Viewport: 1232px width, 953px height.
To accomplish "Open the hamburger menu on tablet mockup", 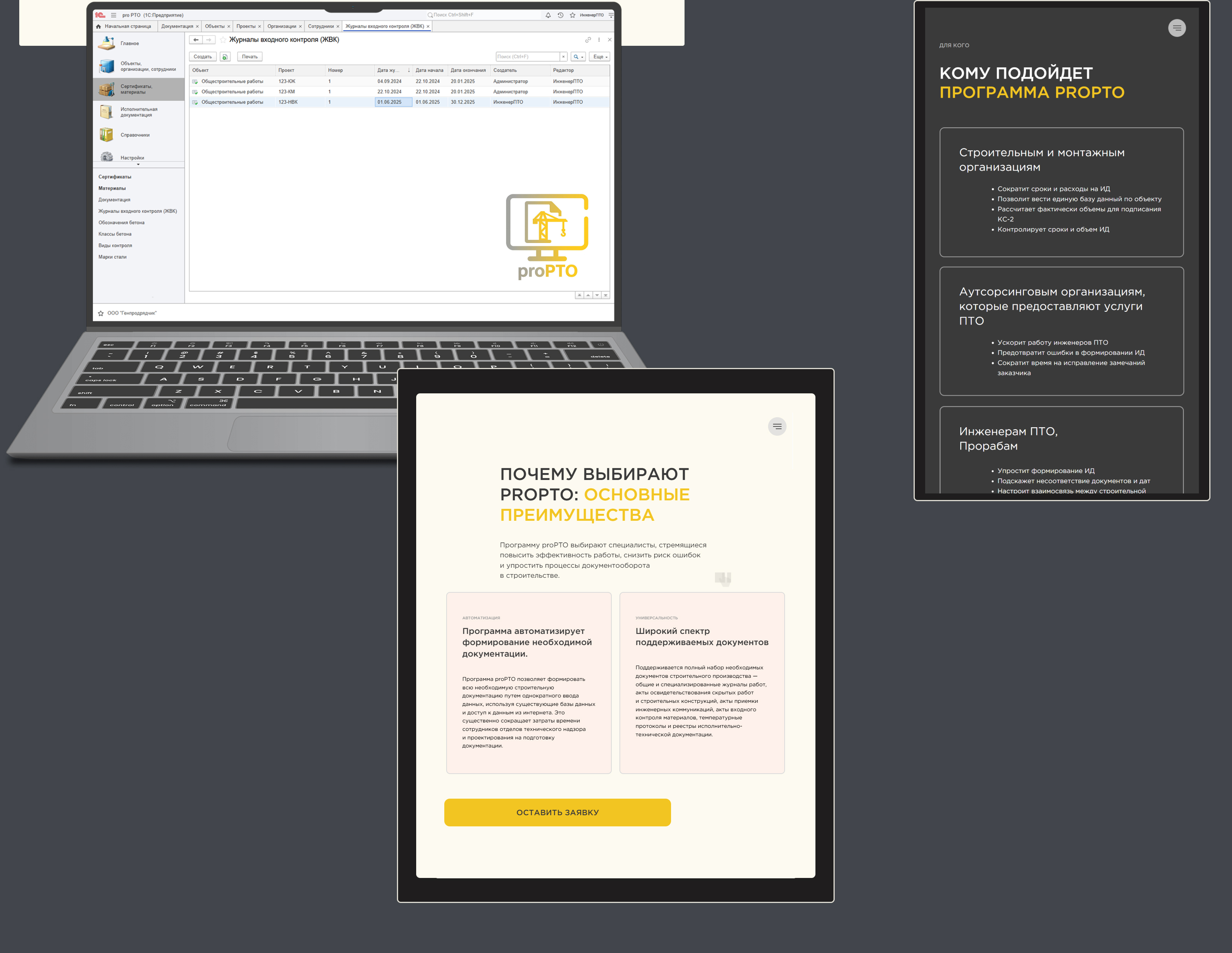I will 777,426.
